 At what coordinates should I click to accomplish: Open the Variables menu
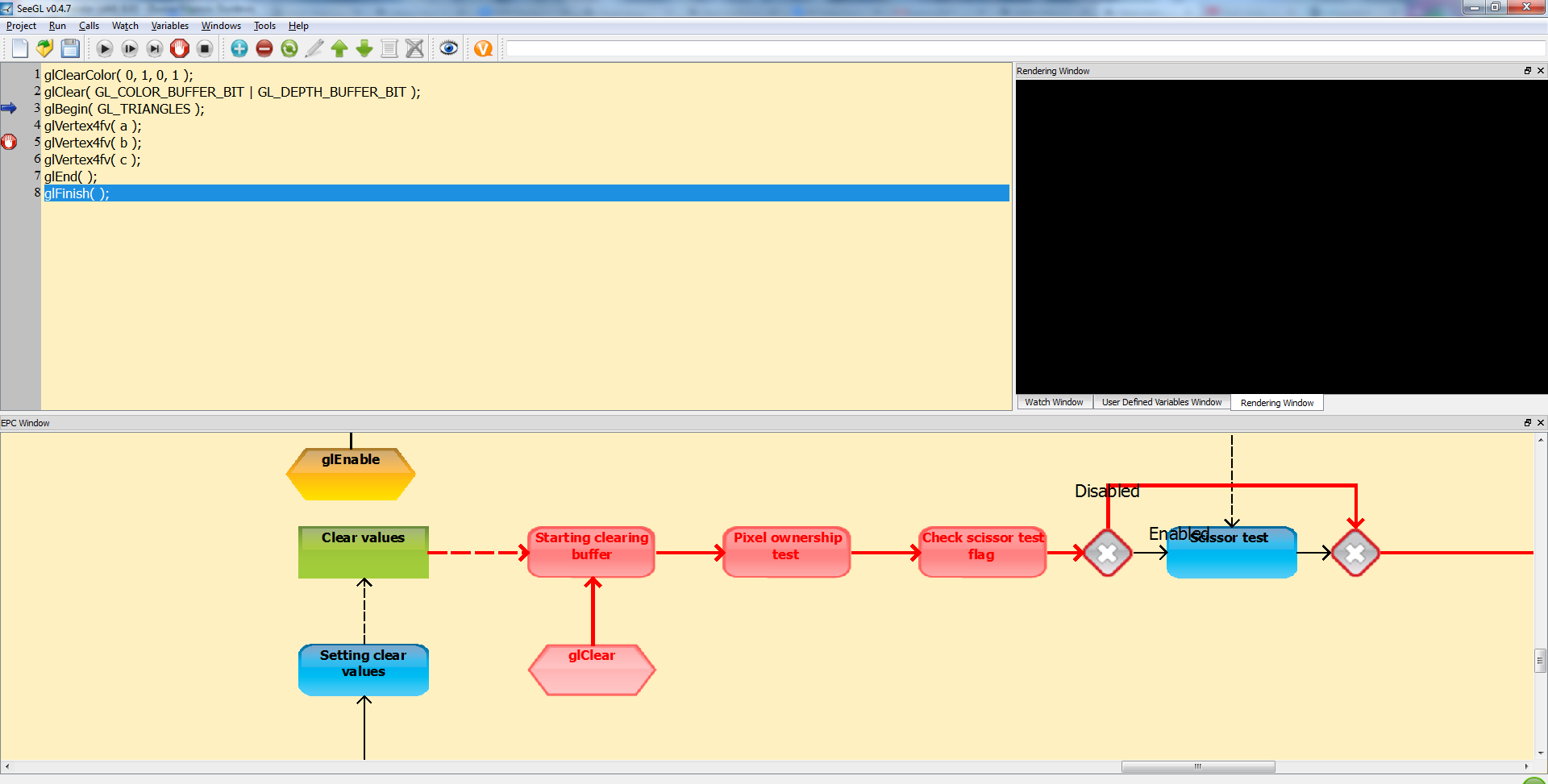pyautogui.click(x=169, y=26)
